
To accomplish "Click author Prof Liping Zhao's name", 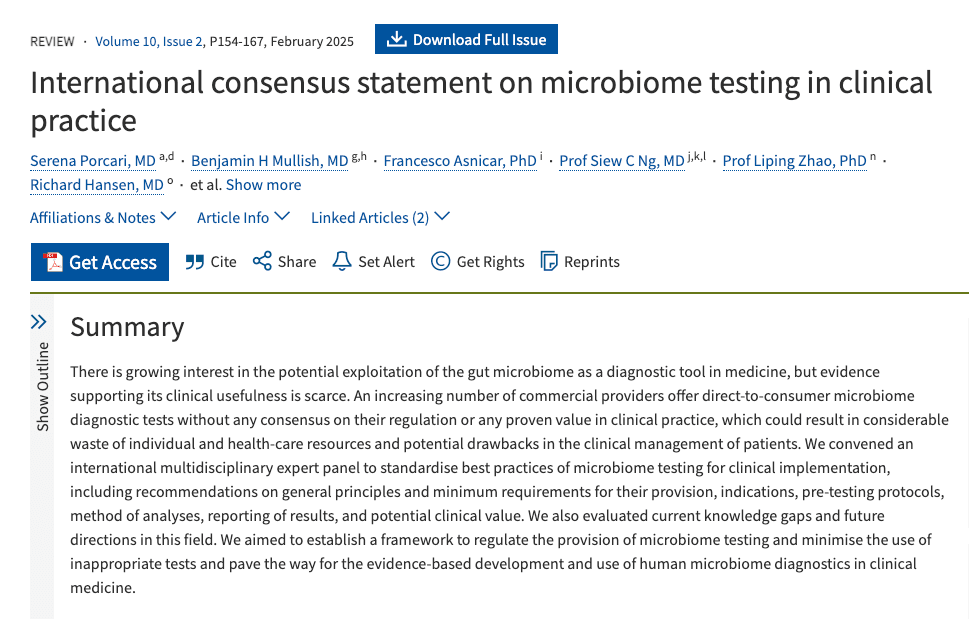I will pos(794,160).
